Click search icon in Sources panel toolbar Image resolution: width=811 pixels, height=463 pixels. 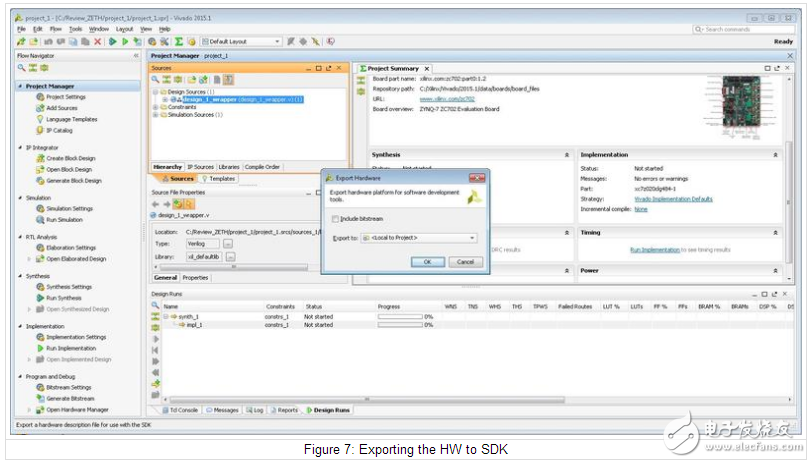tap(156, 79)
